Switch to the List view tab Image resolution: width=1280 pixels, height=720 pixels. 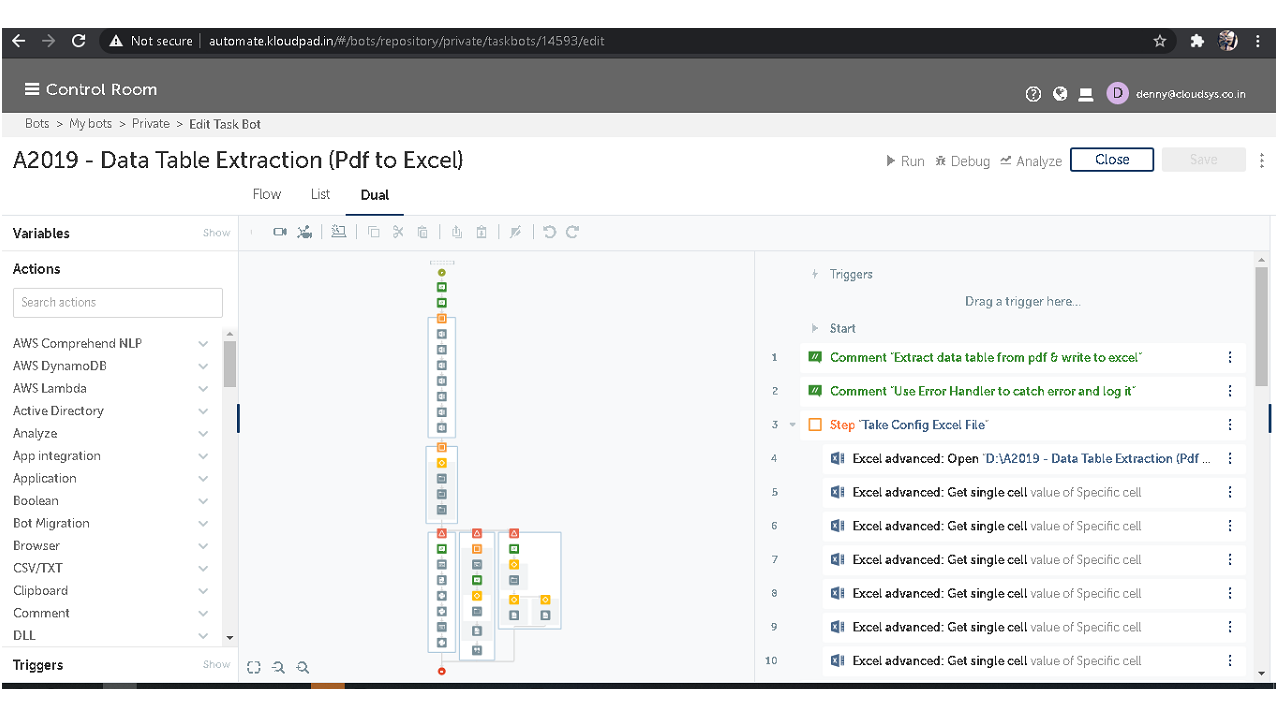click(320, 194)
